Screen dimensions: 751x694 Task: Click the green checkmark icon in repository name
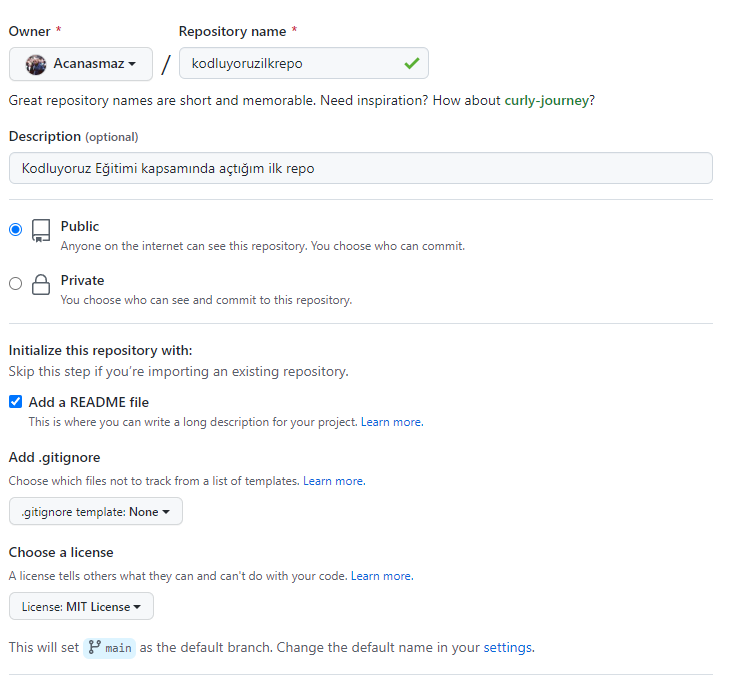click(x=411, y=63)
